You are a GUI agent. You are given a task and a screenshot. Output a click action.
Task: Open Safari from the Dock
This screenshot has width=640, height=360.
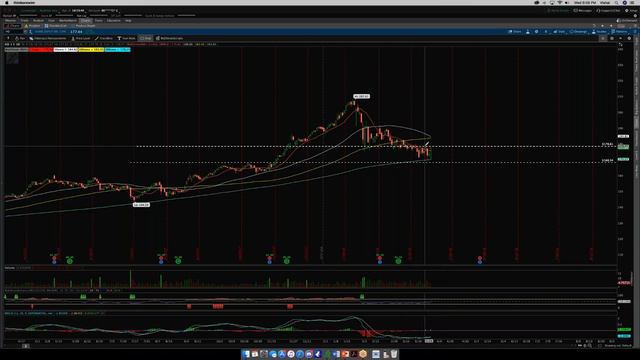pyautogui.click(x=300, y=354)
